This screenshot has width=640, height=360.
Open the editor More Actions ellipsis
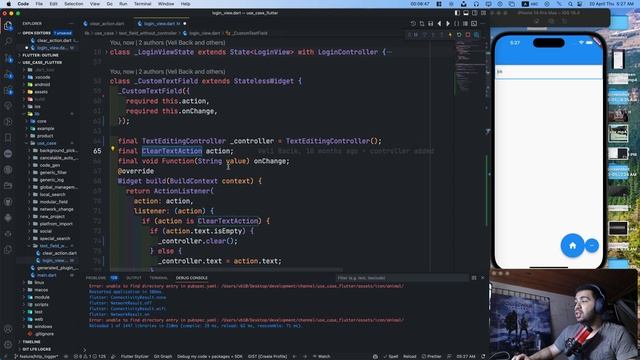point(482,24)
